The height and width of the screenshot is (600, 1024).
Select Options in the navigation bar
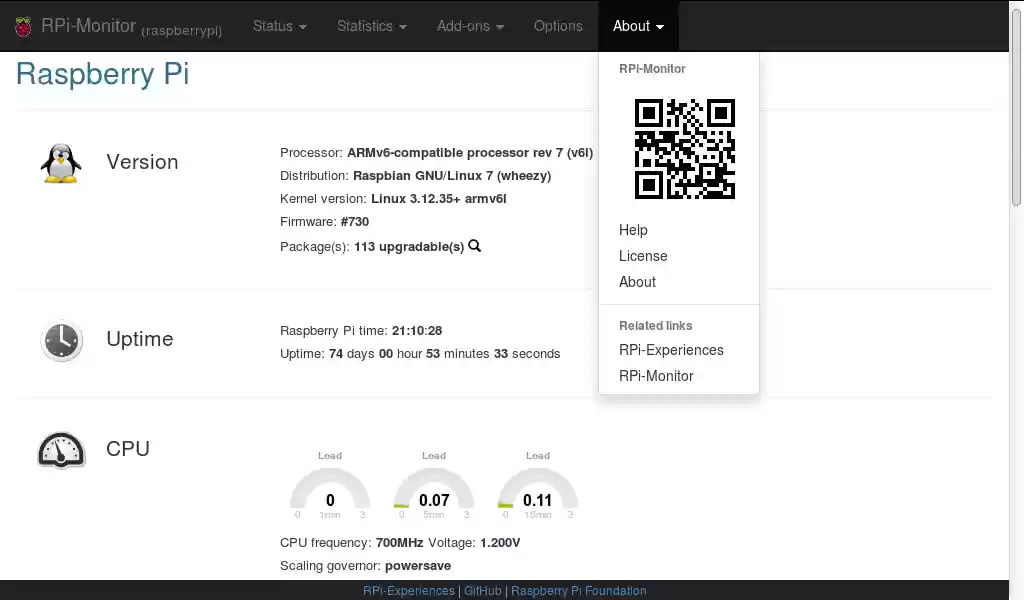[x=558, y=26]
